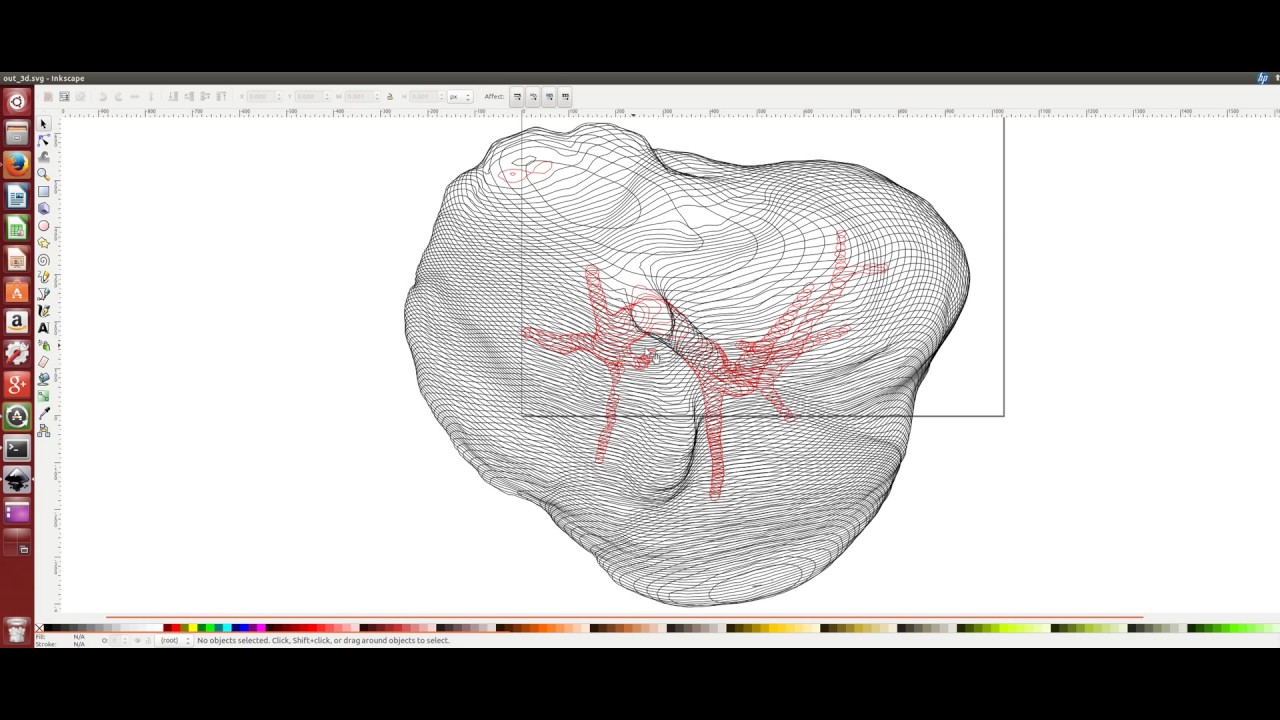
Task: Rotate selection counter-clockwise icon
Action: (x=102, y=97)
